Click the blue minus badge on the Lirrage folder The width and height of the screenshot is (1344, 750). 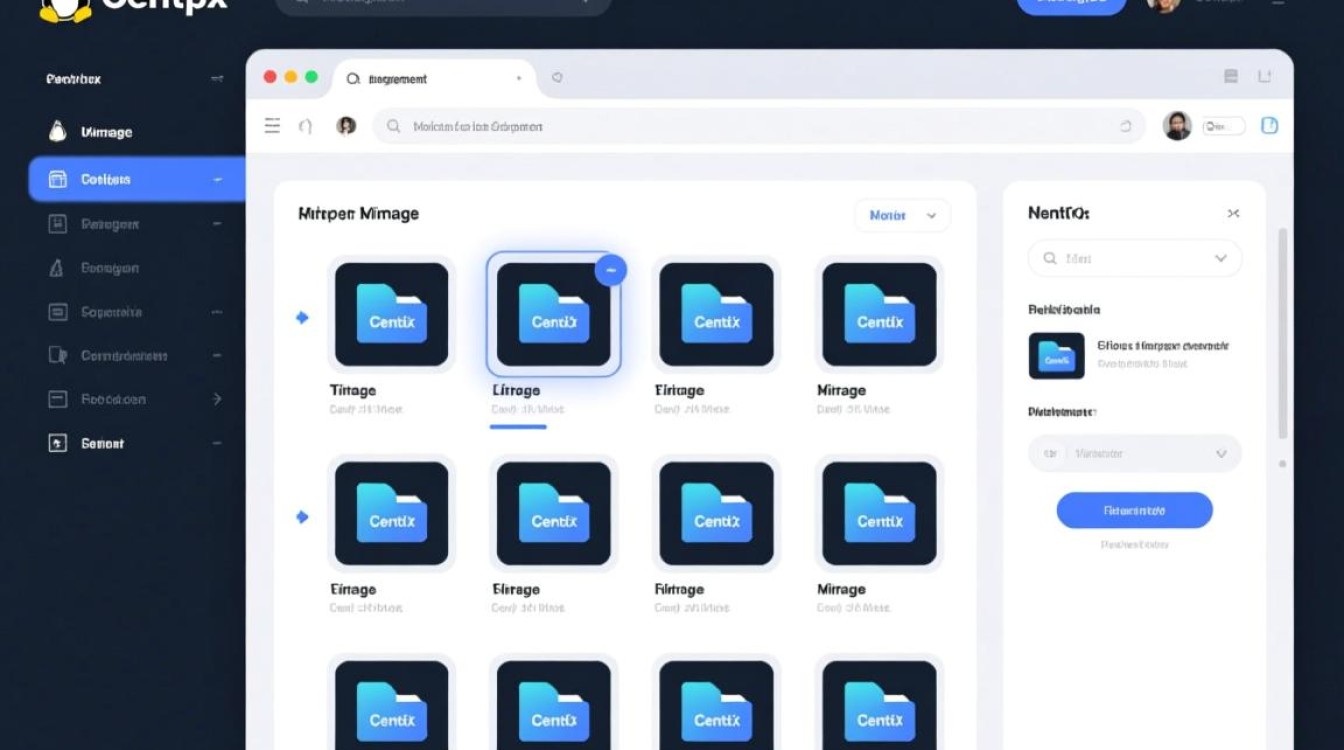[611, 269]
